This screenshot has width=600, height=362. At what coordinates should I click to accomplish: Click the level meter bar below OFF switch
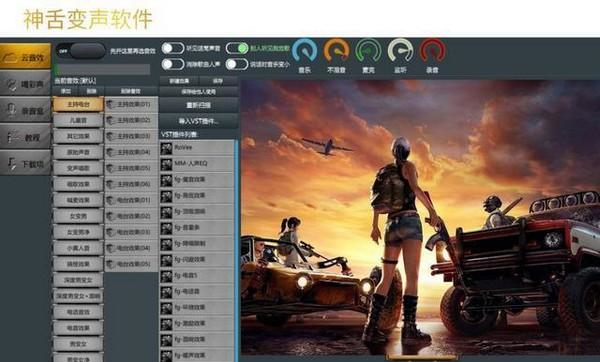click(x=103, y=69)
